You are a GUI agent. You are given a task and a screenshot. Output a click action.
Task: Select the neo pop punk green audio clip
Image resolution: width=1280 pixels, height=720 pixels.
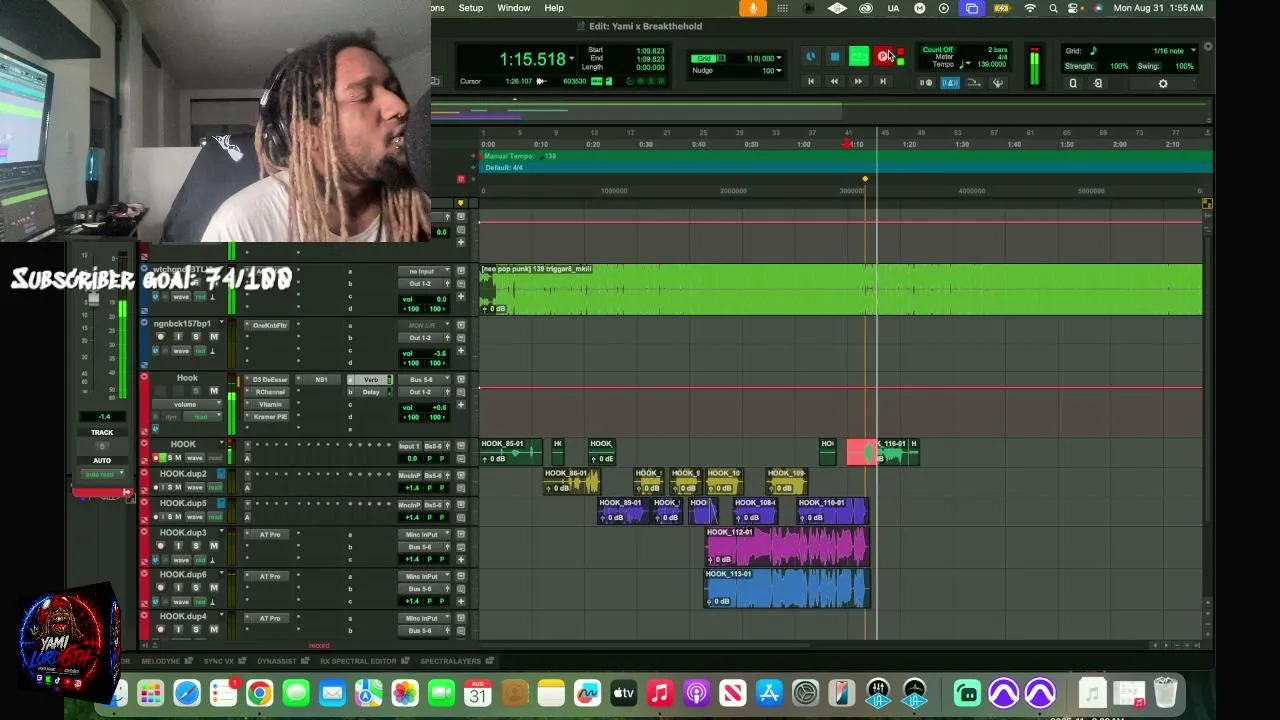[841, 290]
